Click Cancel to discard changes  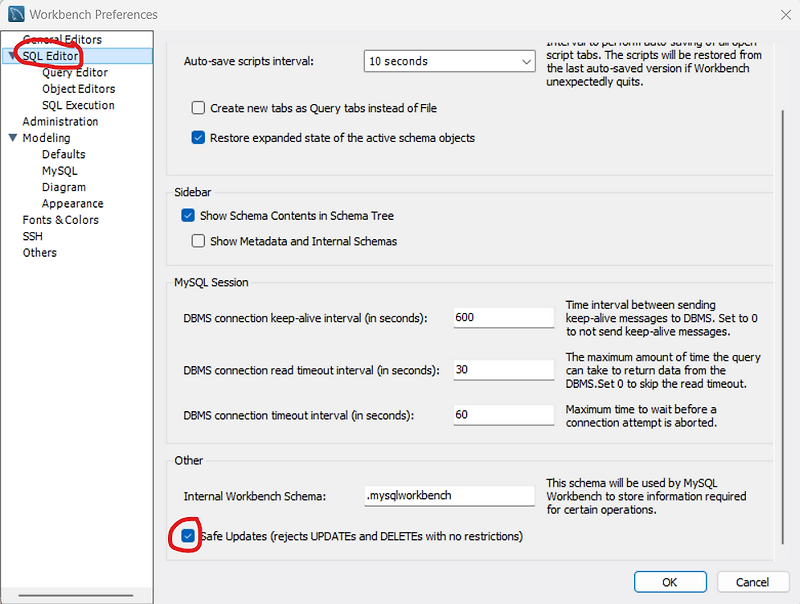click(x=753, y=582)
